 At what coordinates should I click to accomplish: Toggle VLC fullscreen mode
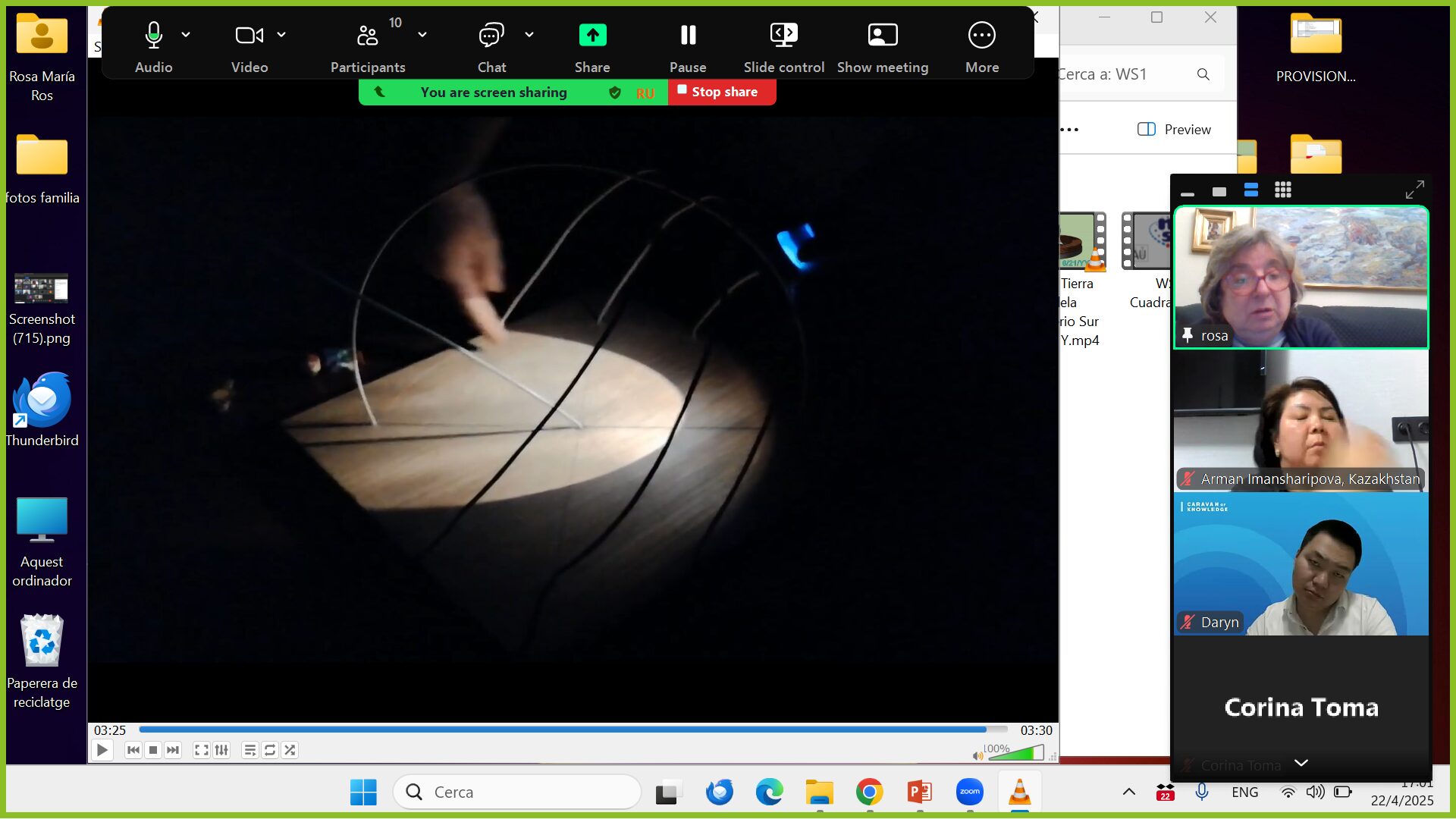(x=201, y=750)
